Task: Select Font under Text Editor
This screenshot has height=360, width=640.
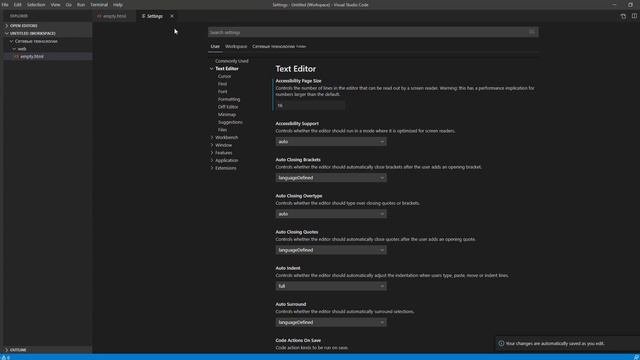Action: [222, 92]
